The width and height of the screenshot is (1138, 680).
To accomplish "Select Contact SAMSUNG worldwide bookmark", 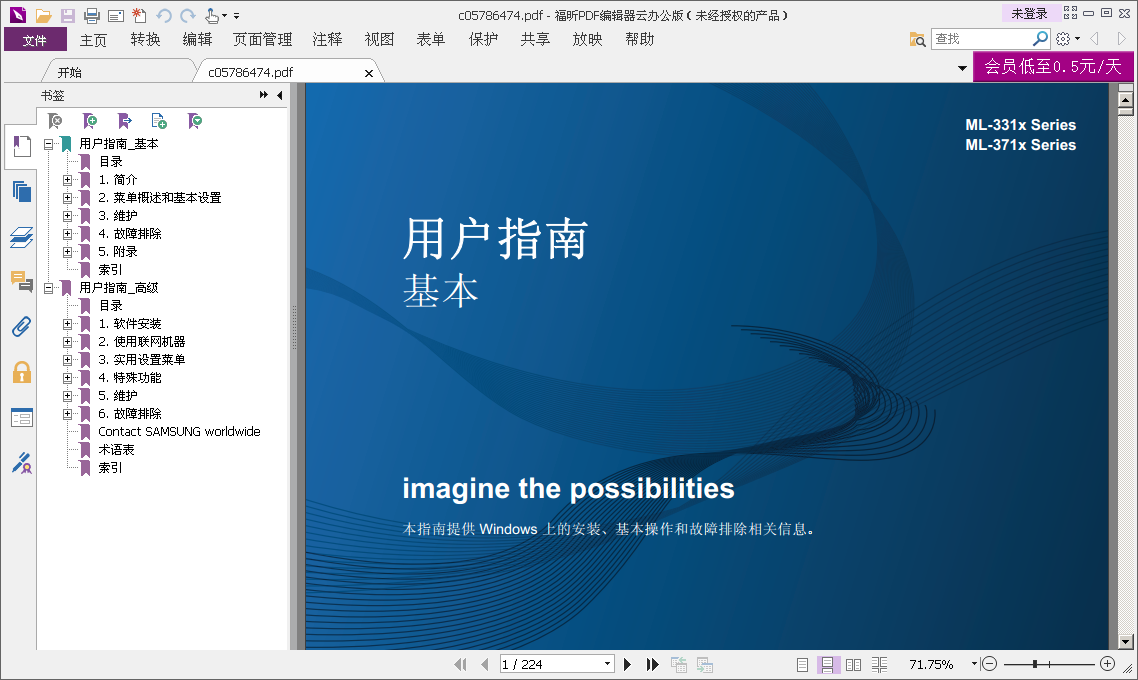I will pos(179,432).
